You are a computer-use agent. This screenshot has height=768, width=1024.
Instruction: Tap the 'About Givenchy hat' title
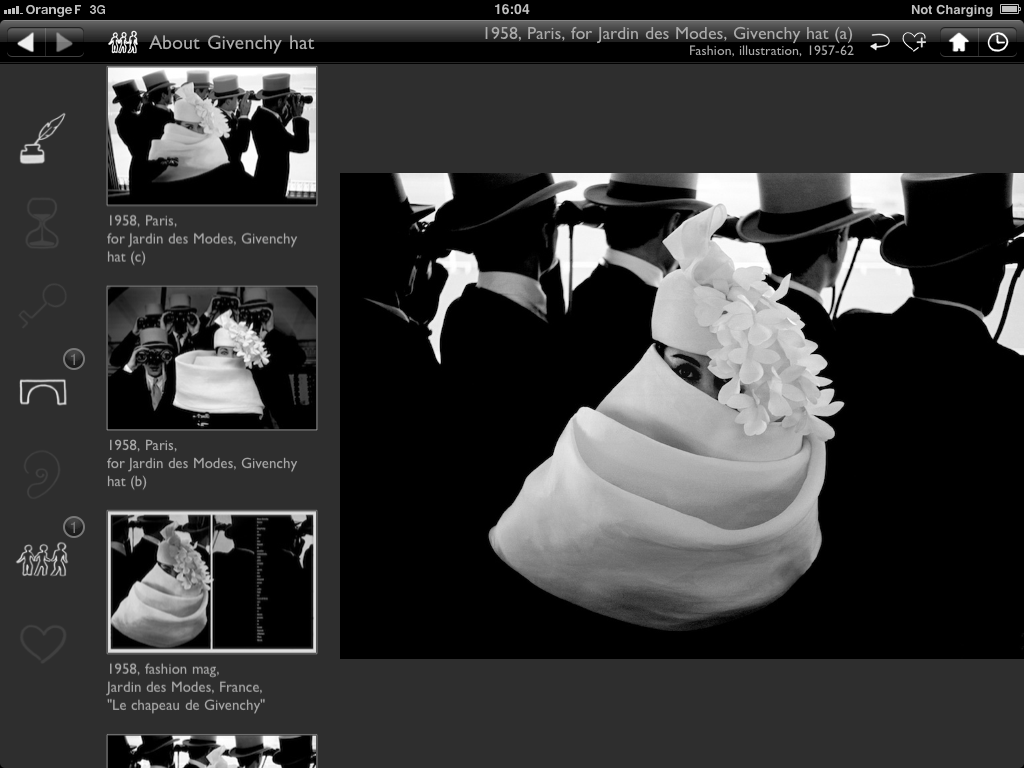click(x=231, y=43)
